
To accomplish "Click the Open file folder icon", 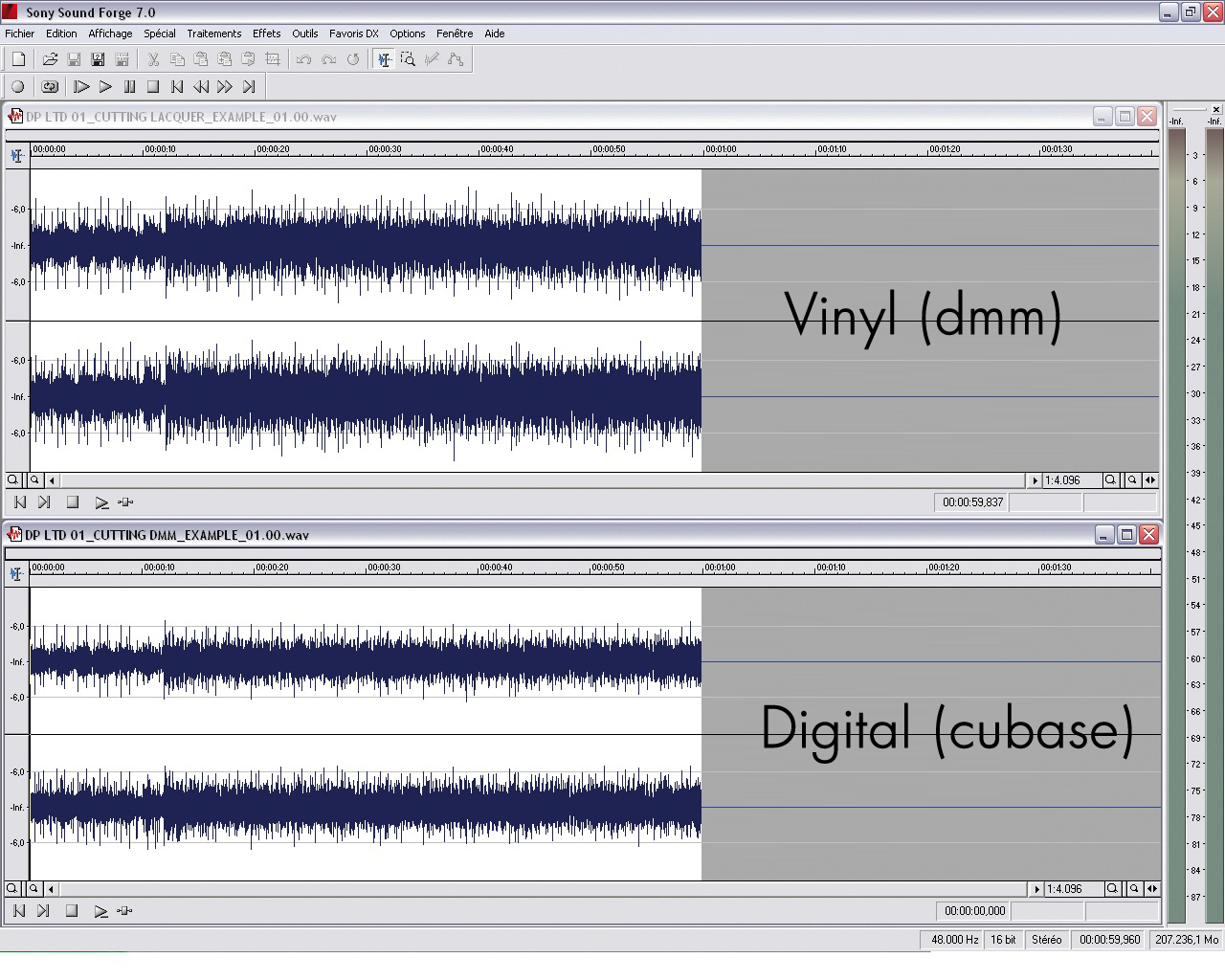I will 50,59.
